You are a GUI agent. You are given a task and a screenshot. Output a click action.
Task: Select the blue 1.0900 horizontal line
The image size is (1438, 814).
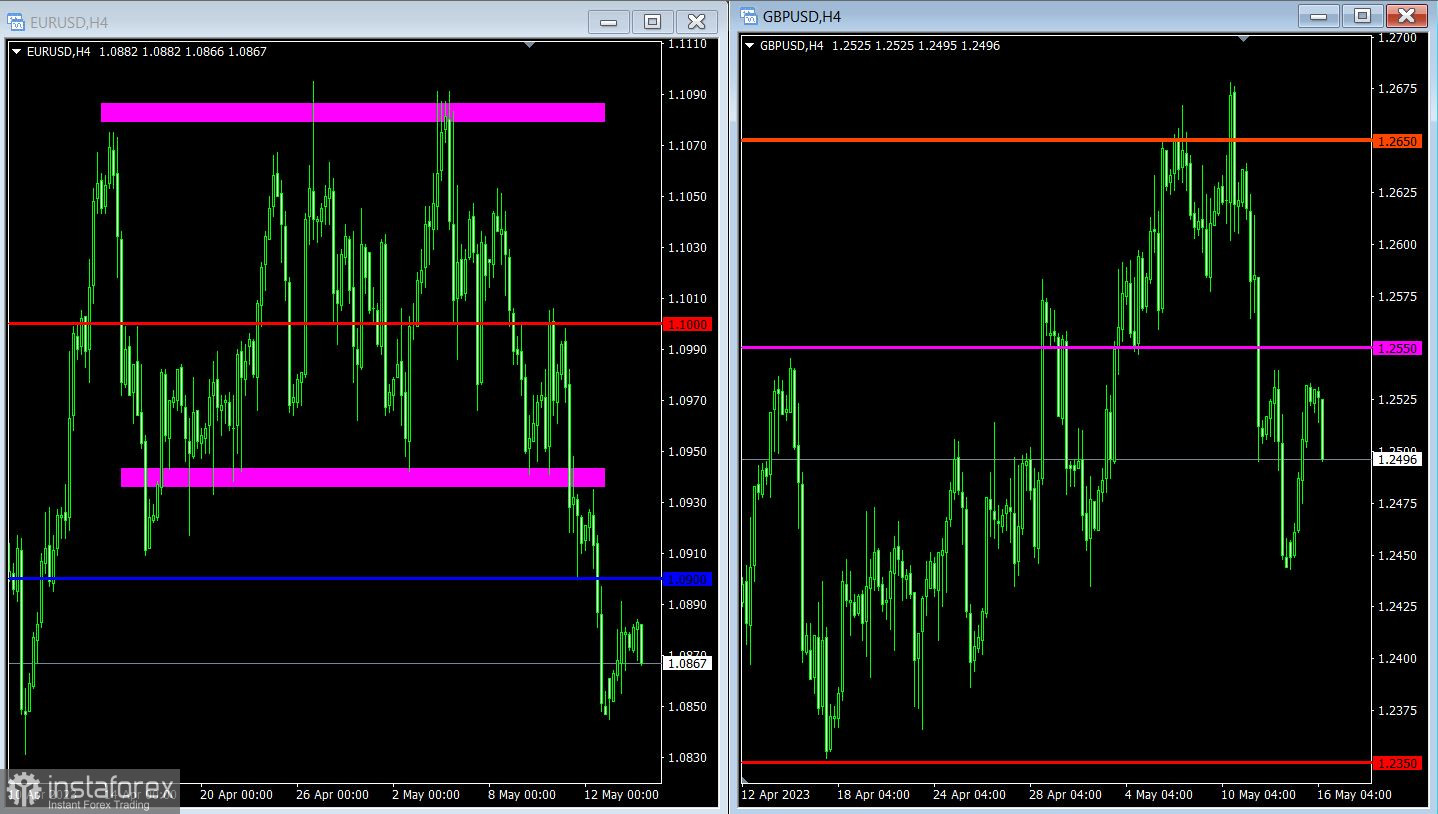[x=335, y=578]
